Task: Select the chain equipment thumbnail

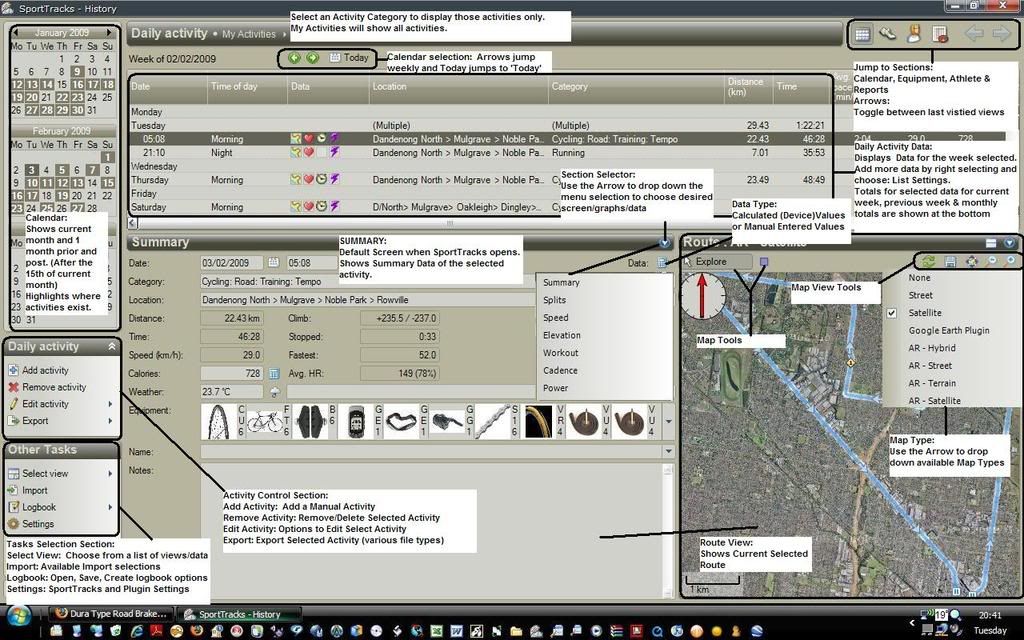Action: 492,422
